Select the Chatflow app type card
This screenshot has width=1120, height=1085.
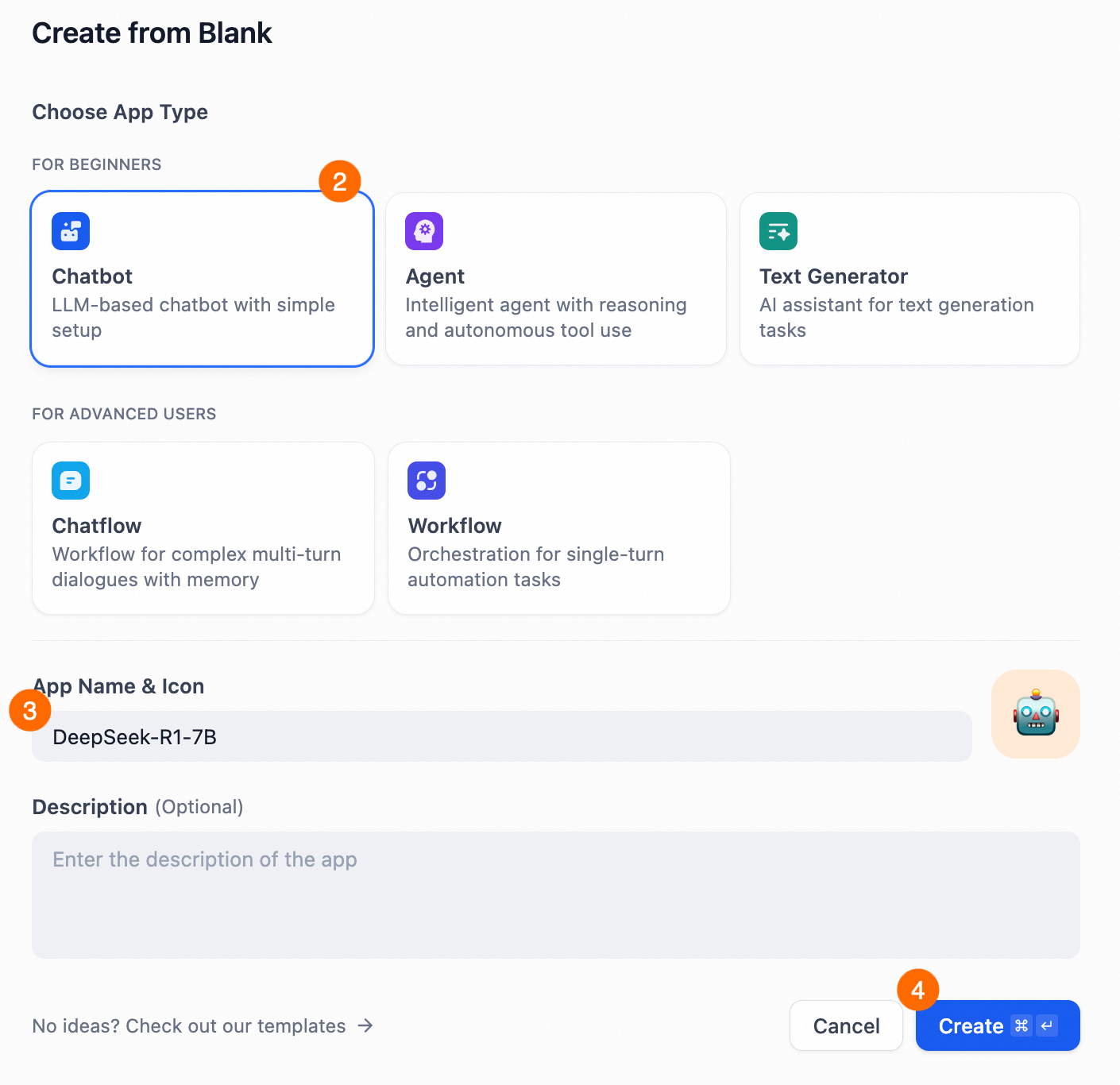203,528
